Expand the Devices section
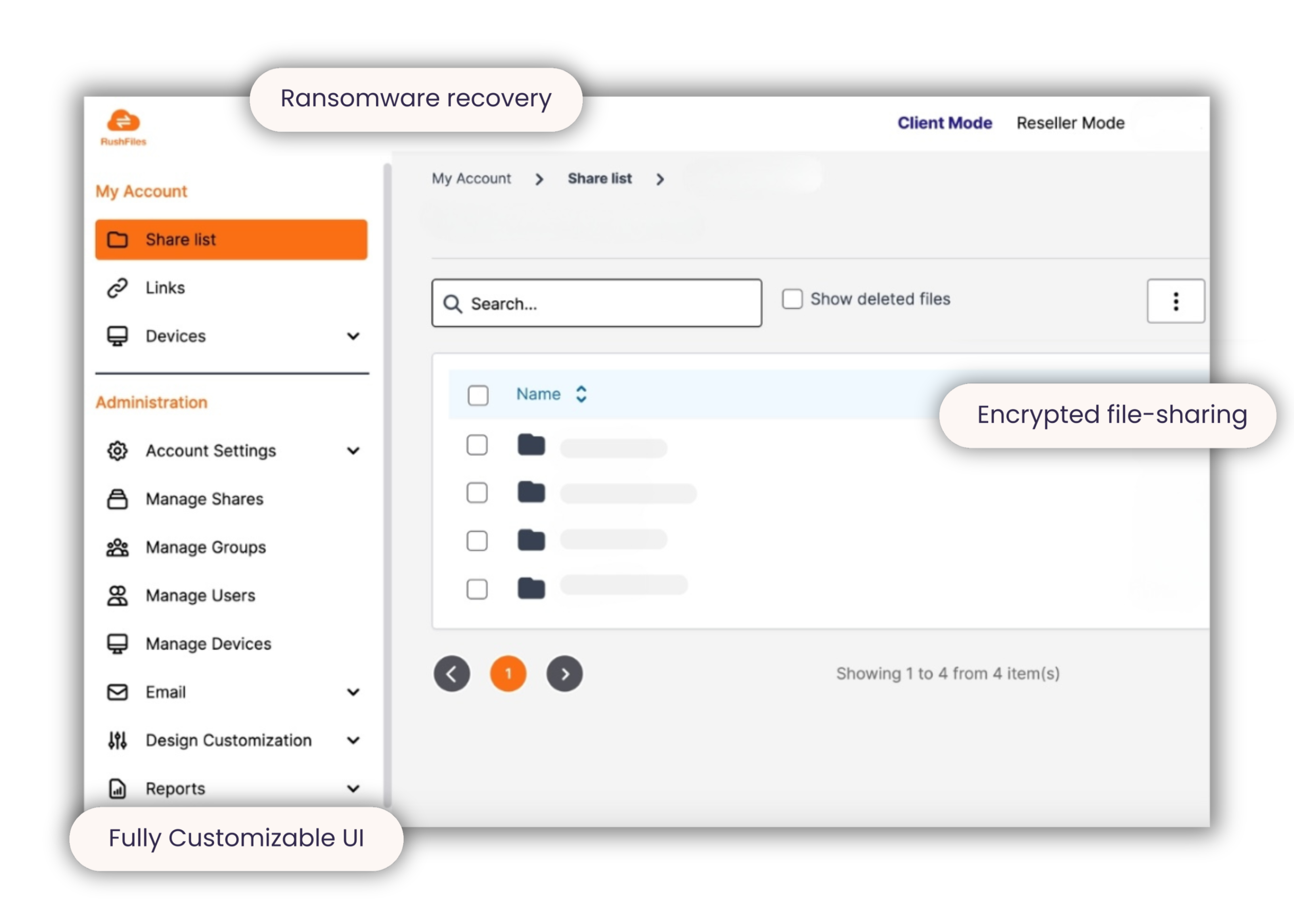Viewport: 1294px width, 924px height. [353, 336]
